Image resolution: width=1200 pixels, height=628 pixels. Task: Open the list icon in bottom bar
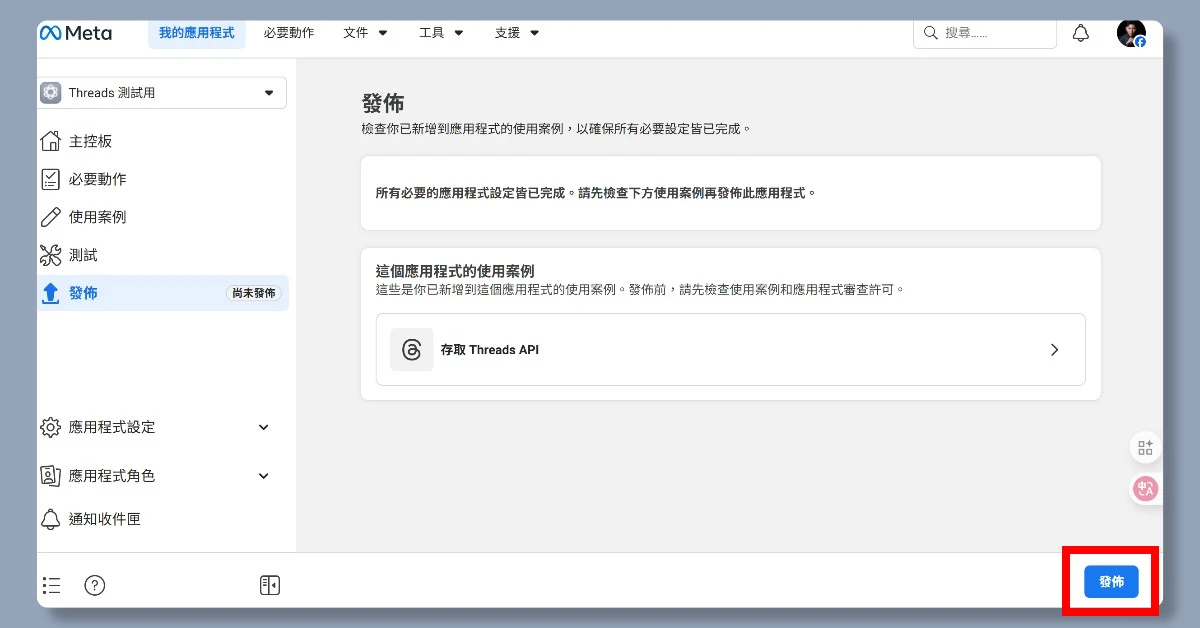pos(52,585)
